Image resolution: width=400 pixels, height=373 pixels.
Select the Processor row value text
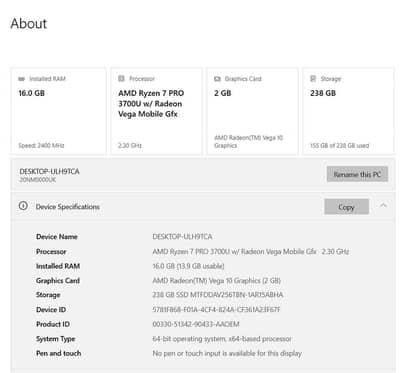point(251,251)
